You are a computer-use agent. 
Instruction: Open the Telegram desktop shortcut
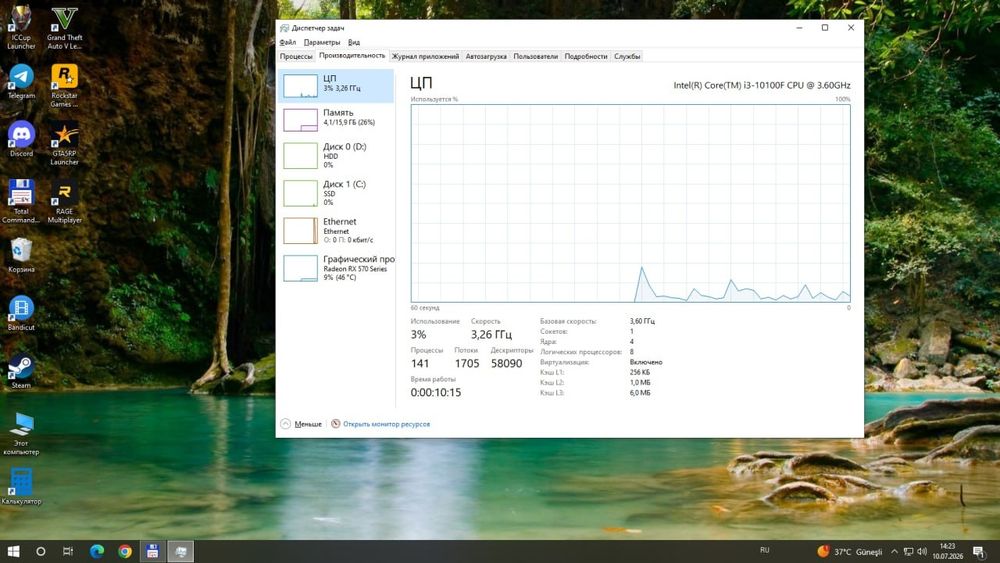pyautogui.click(x=21, y=82)
